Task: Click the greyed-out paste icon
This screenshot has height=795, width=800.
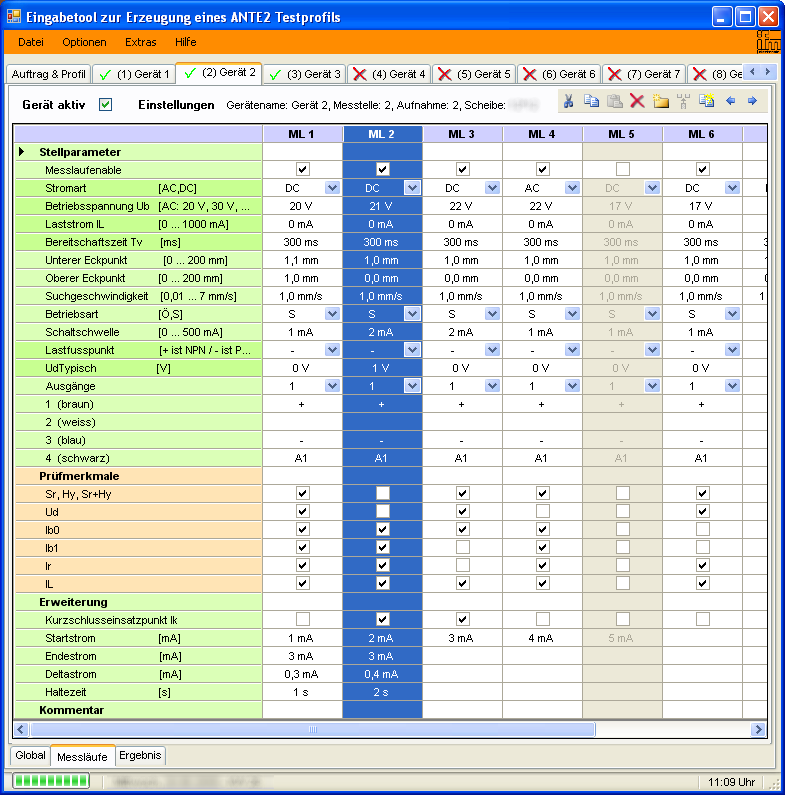Action: (614, 101)
